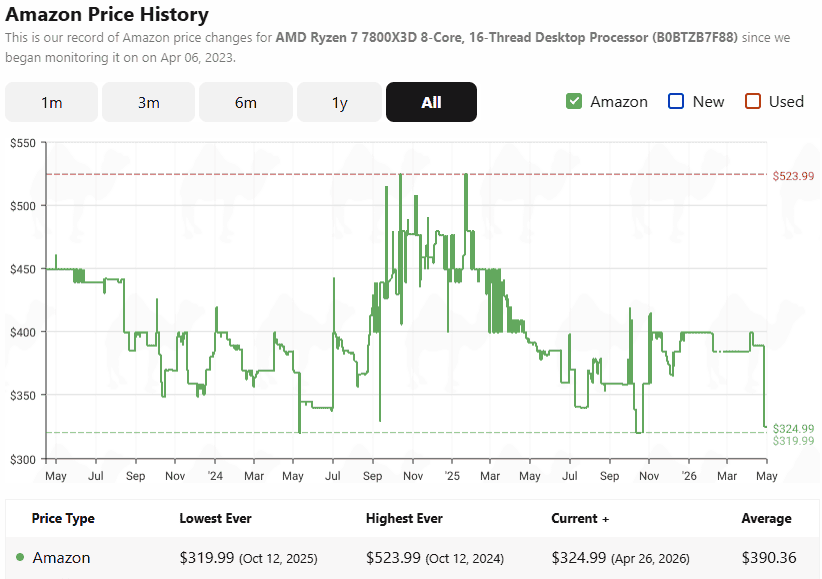Select the All time range

point(431,102)
